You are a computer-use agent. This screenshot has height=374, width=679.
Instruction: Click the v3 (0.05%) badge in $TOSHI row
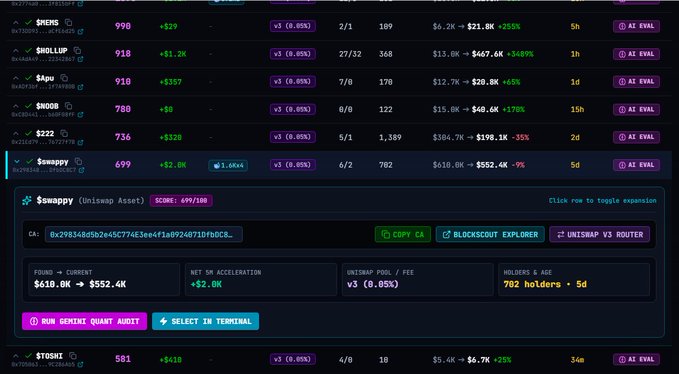point(293,359)
